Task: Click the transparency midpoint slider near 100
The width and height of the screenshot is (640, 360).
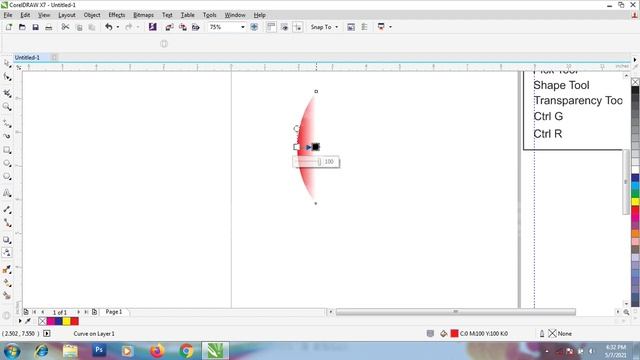Action: tap(319, 162)
